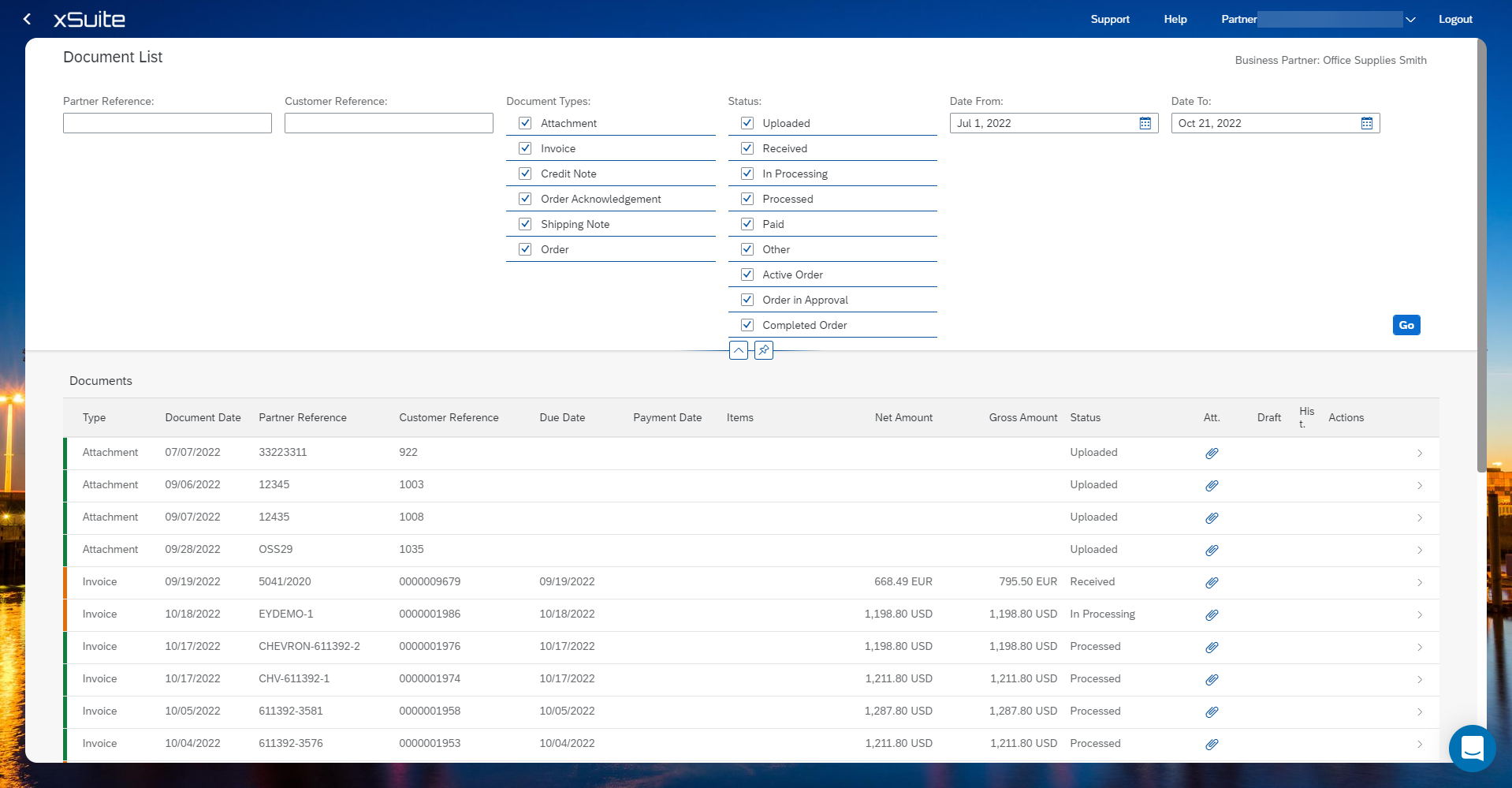Open the Help menu item
The height and width of the screenshot is (788, 1512).
click(1175, 20)
